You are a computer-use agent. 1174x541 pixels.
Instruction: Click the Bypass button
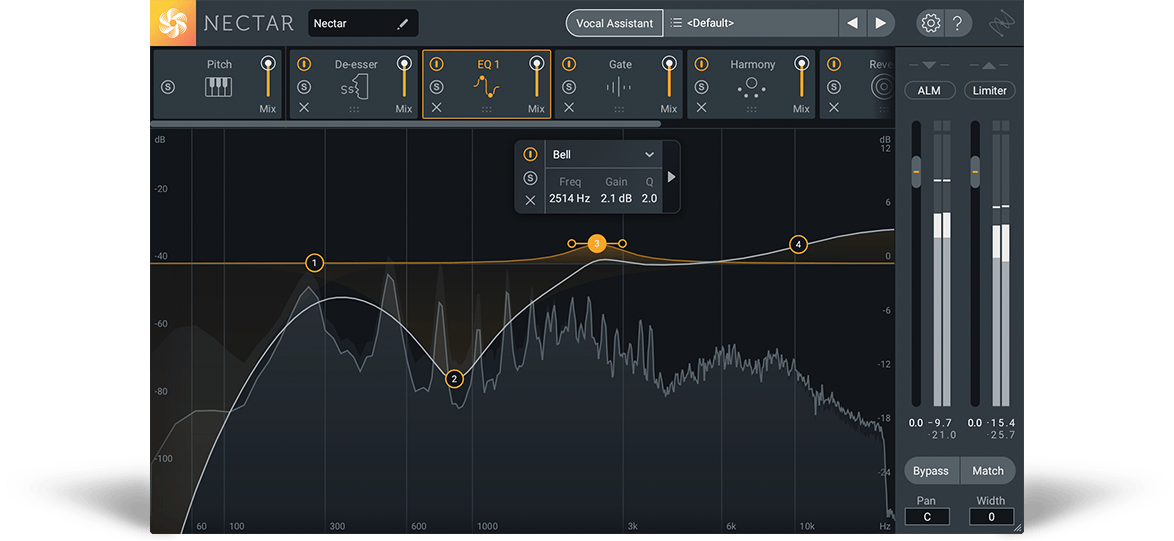click(931, 471)
